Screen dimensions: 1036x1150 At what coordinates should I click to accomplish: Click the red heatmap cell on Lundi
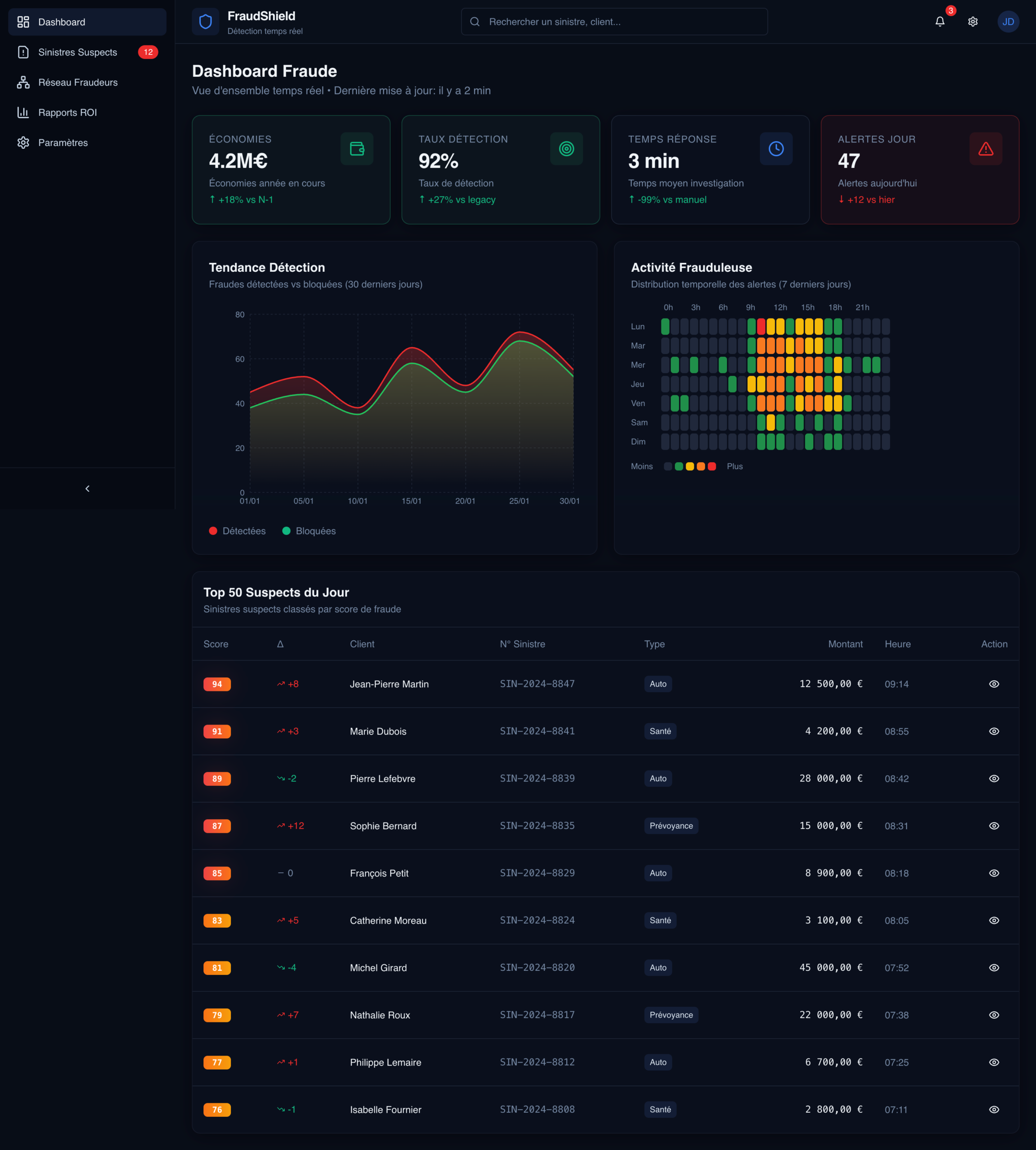tap(761, 326)
